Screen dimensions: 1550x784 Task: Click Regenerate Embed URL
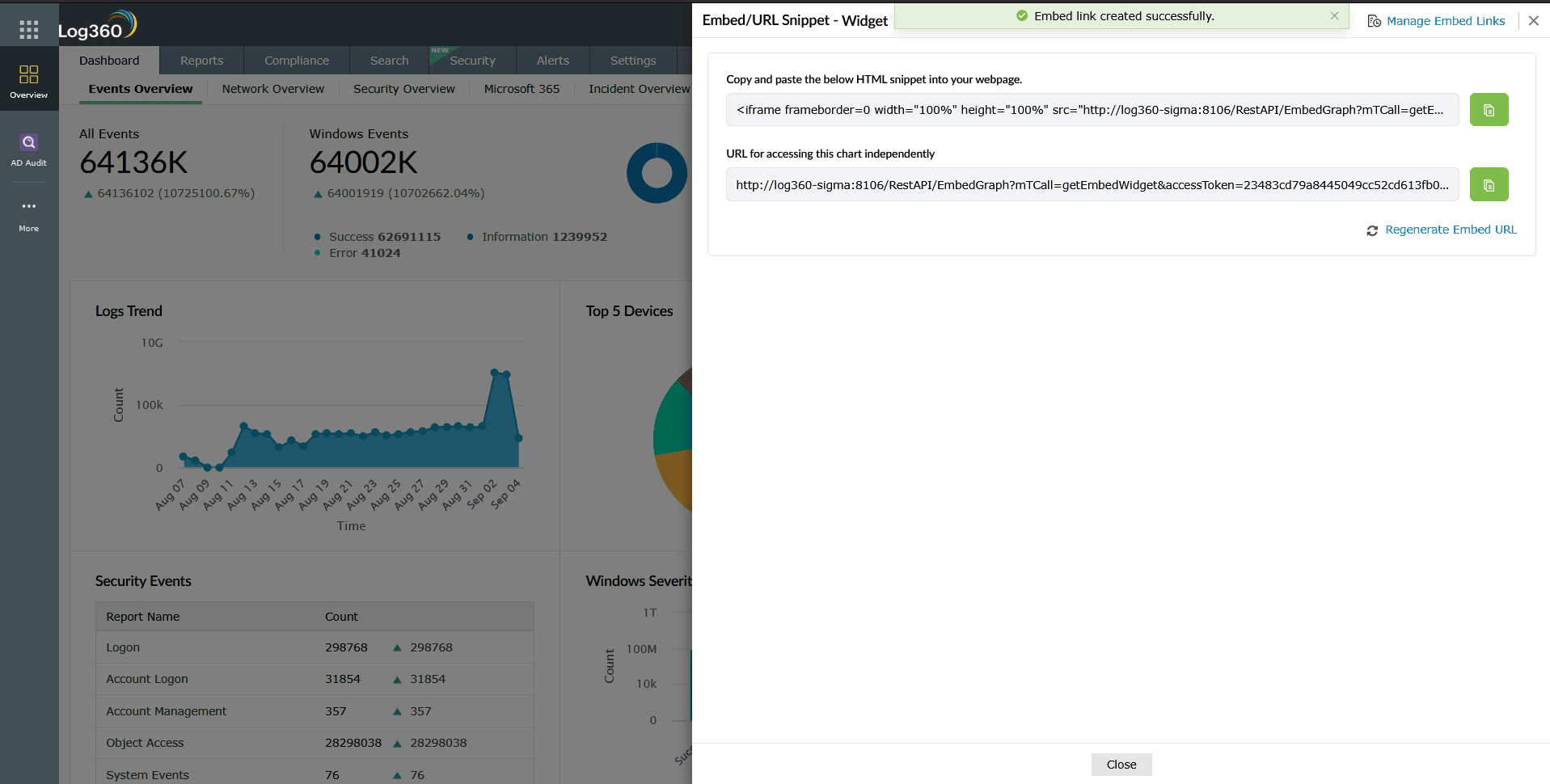point(1451,230)
